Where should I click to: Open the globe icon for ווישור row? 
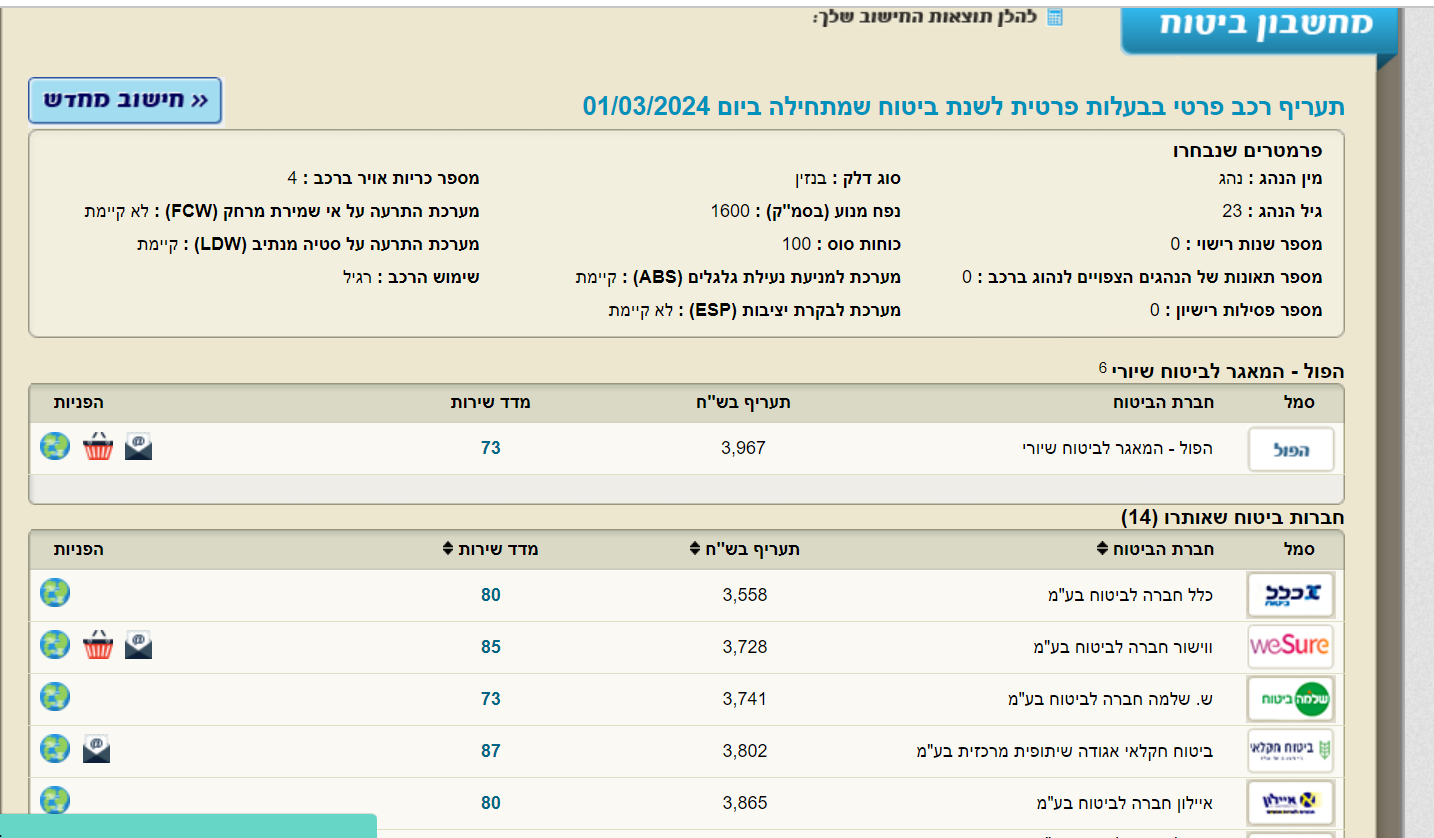pos(55,645)
